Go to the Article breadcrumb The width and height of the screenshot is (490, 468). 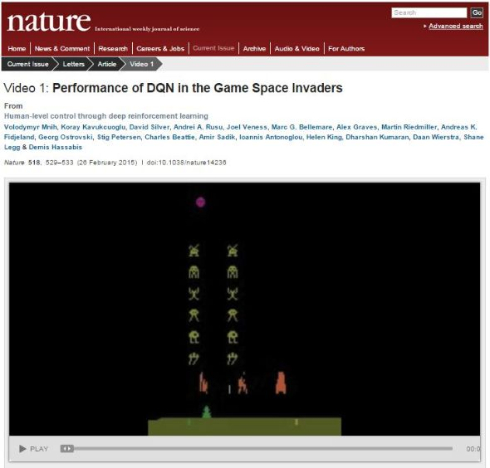(107, 64)
